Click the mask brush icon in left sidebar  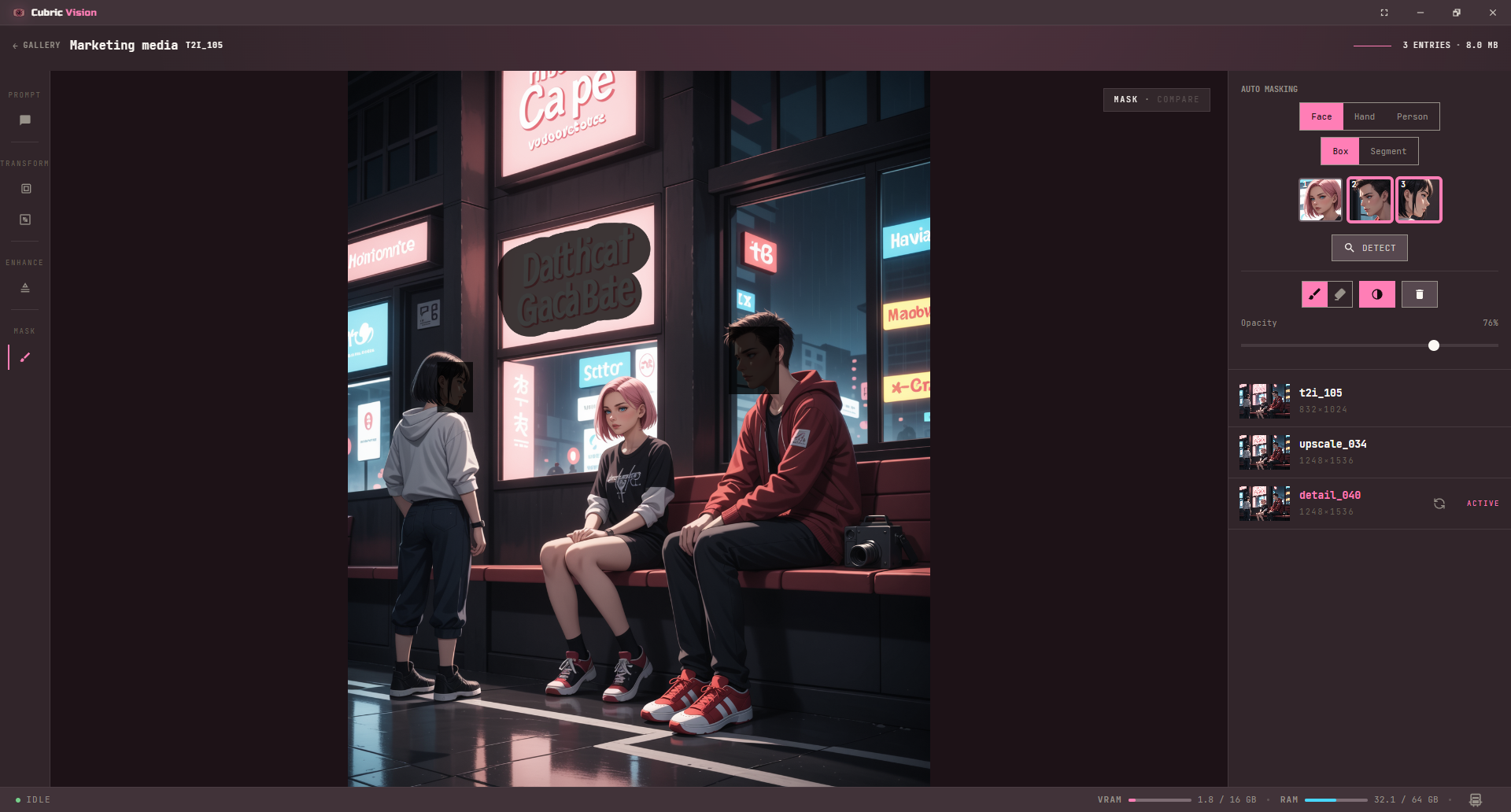[25, 357]
